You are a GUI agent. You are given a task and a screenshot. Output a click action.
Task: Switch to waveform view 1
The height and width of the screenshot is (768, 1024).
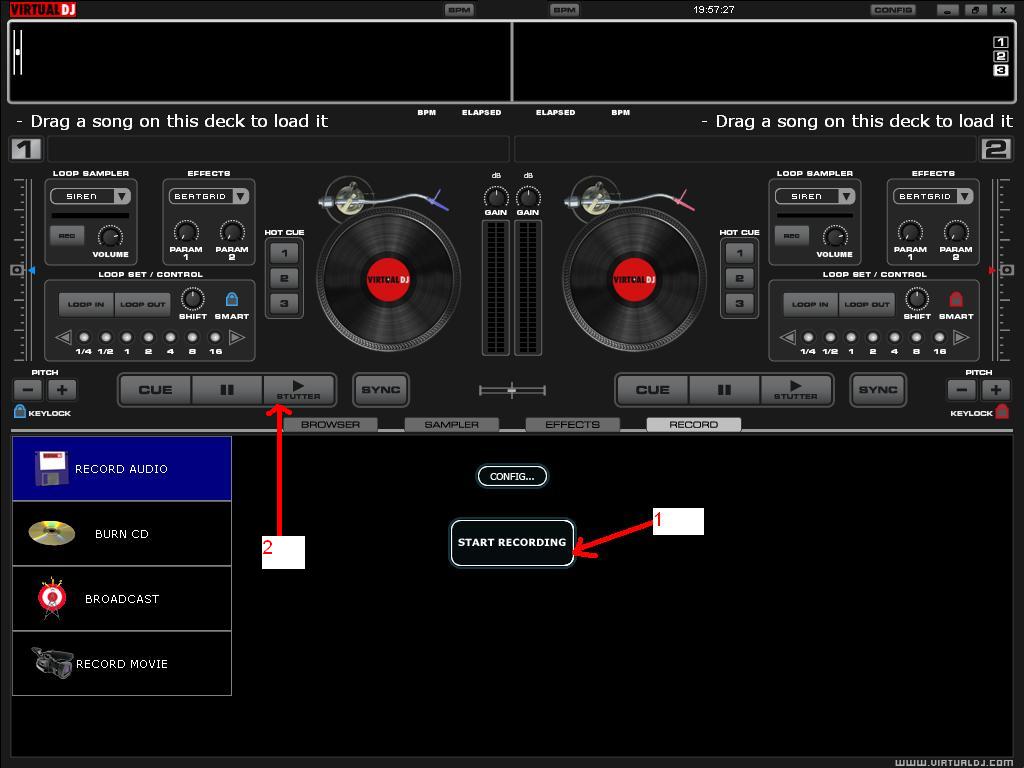[x=1000, y=42]
